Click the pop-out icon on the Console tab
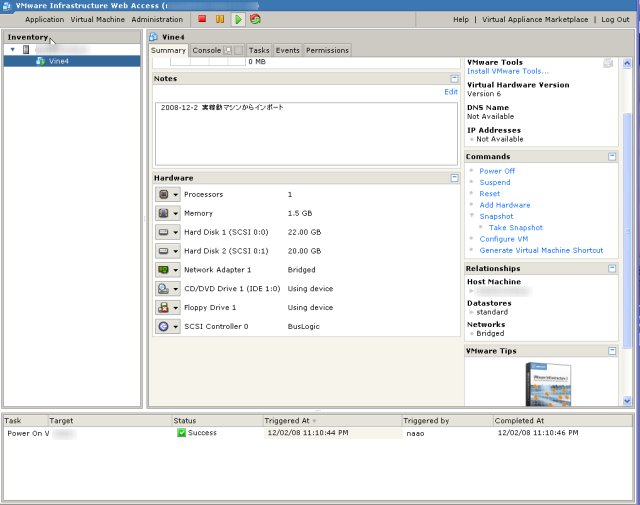 (229, 51)
